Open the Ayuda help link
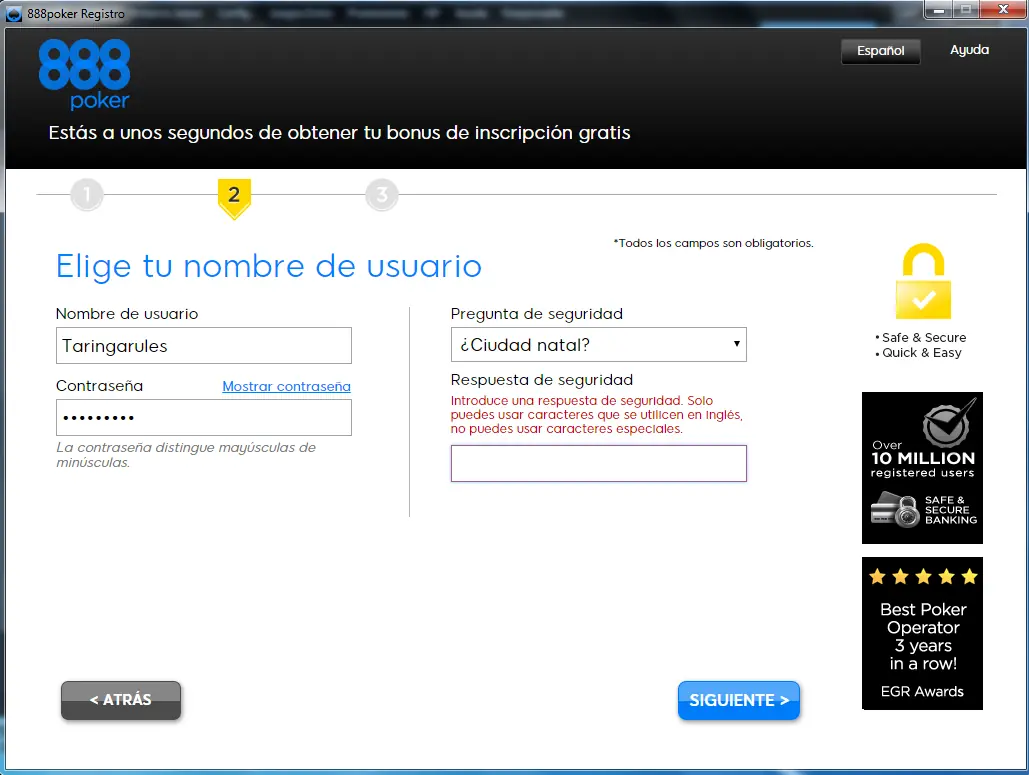Image resolution: width=1029 pixels, height=775 pixels. coord(969,50)
